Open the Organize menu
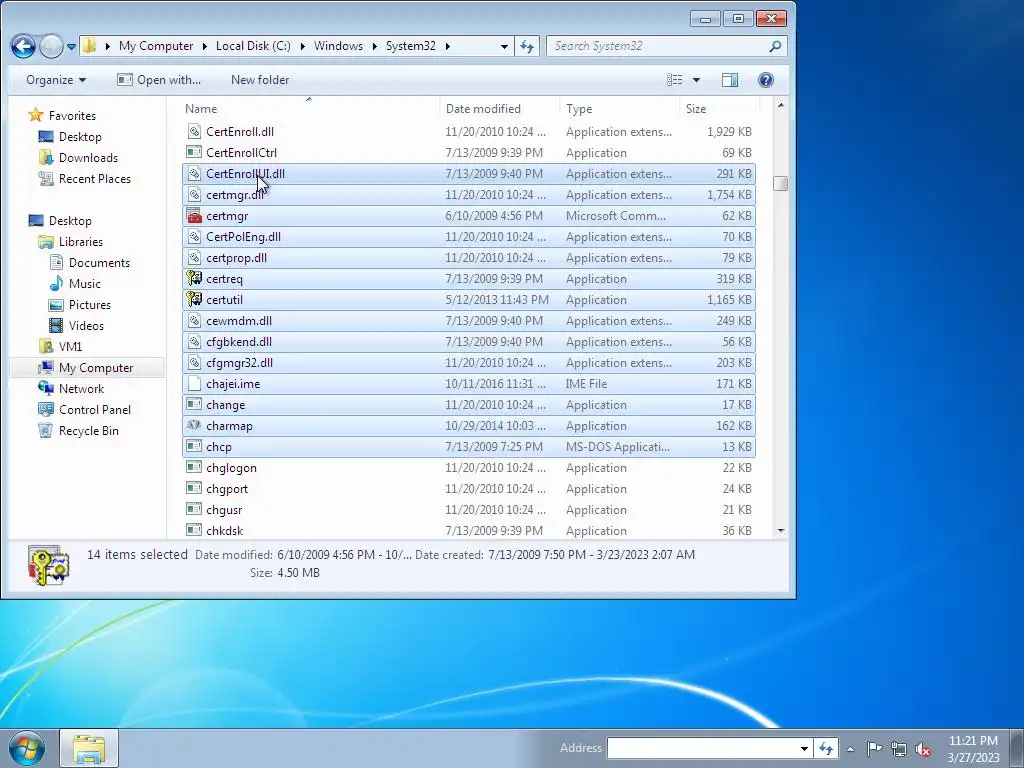Image resolution: width=1024 pixels, height=768 pixels. [x=56, y=80]
